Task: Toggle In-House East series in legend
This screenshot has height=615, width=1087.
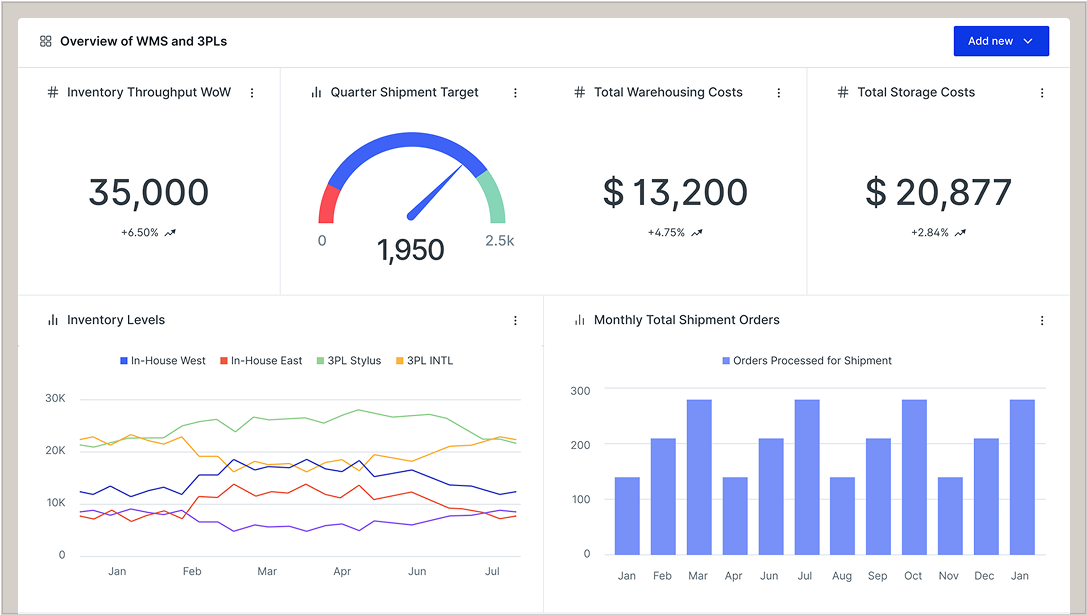Action: click(x=261, y=361)
